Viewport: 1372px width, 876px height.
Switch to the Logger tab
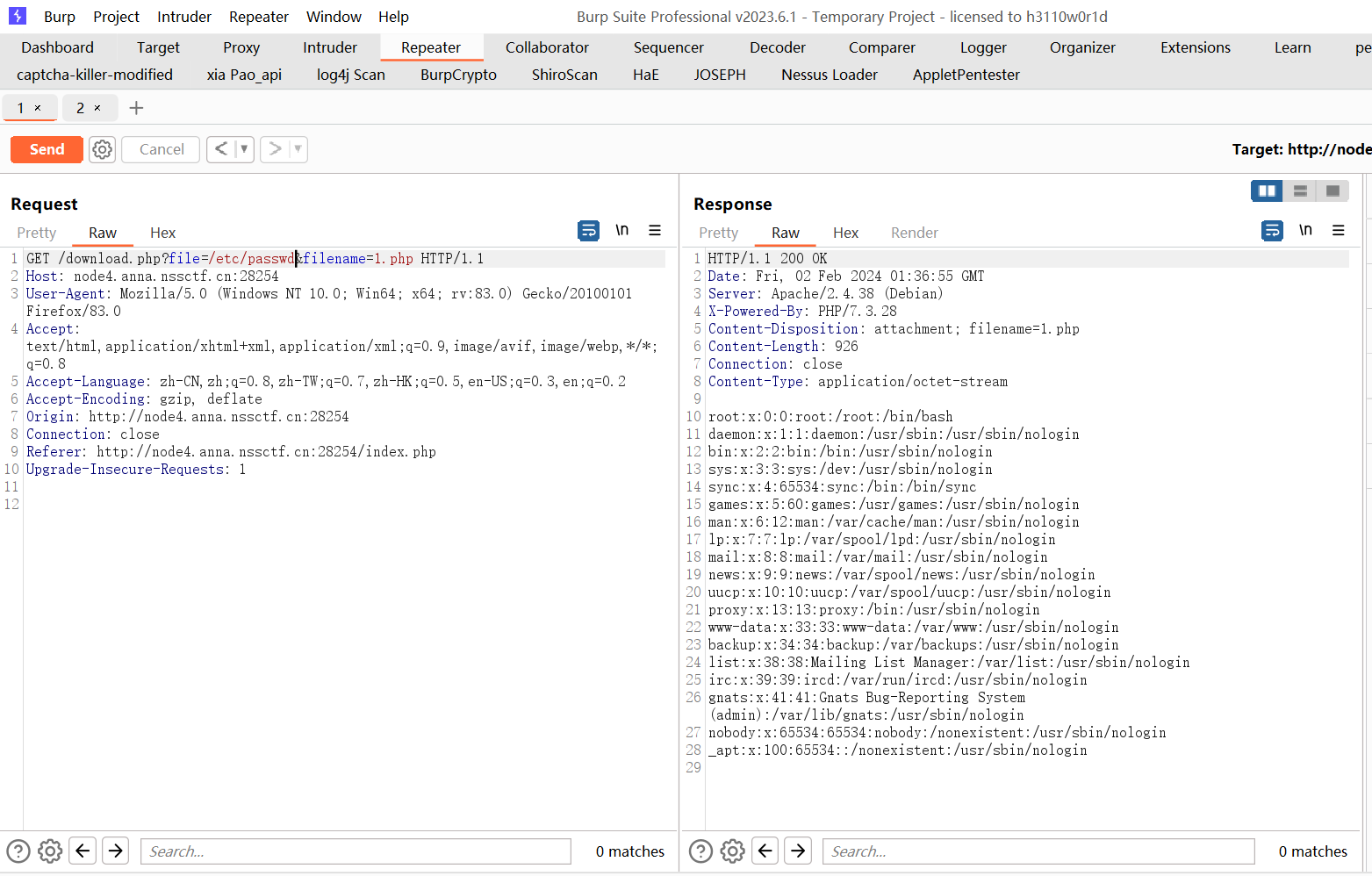[983, 47]
